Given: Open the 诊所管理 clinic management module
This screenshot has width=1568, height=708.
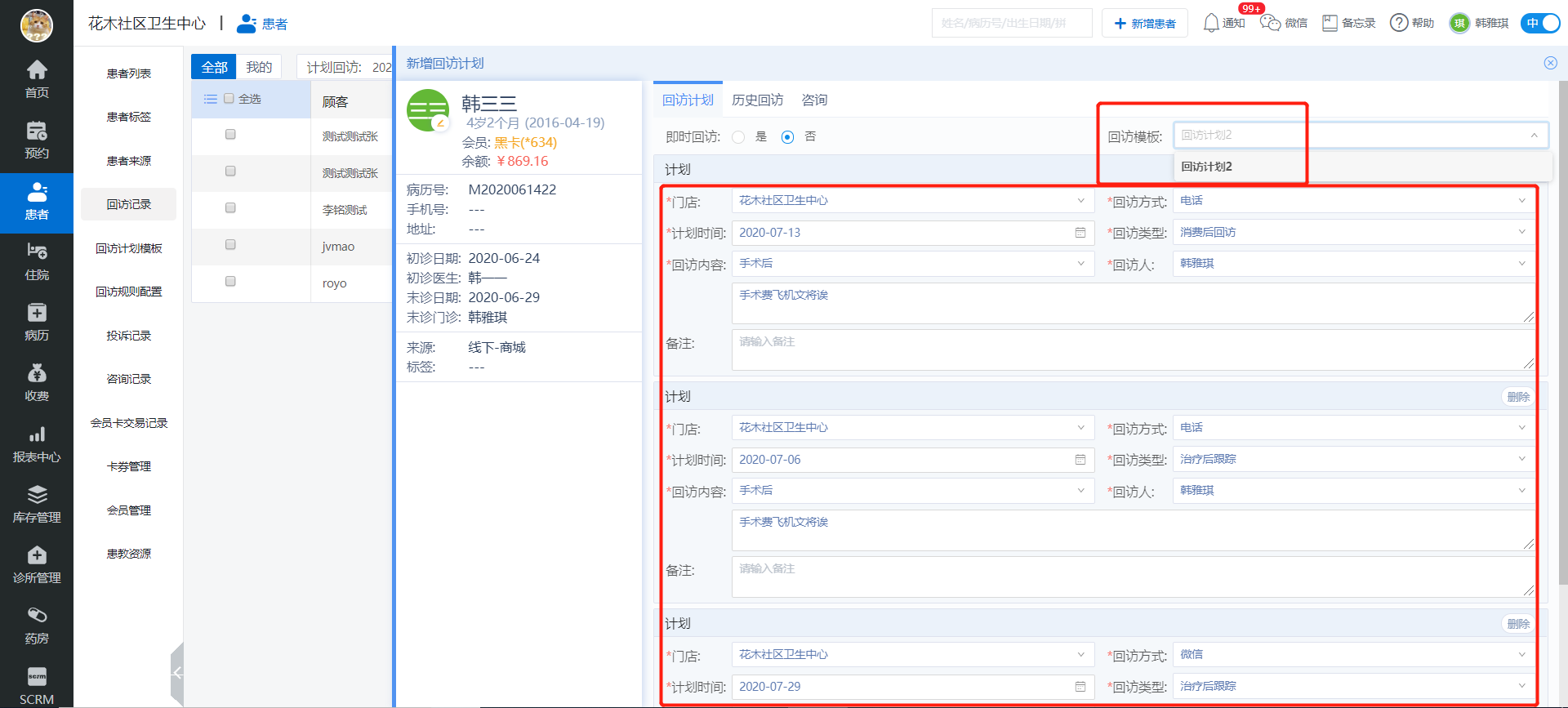Looking at the screenshot, I should click(37, 565).
